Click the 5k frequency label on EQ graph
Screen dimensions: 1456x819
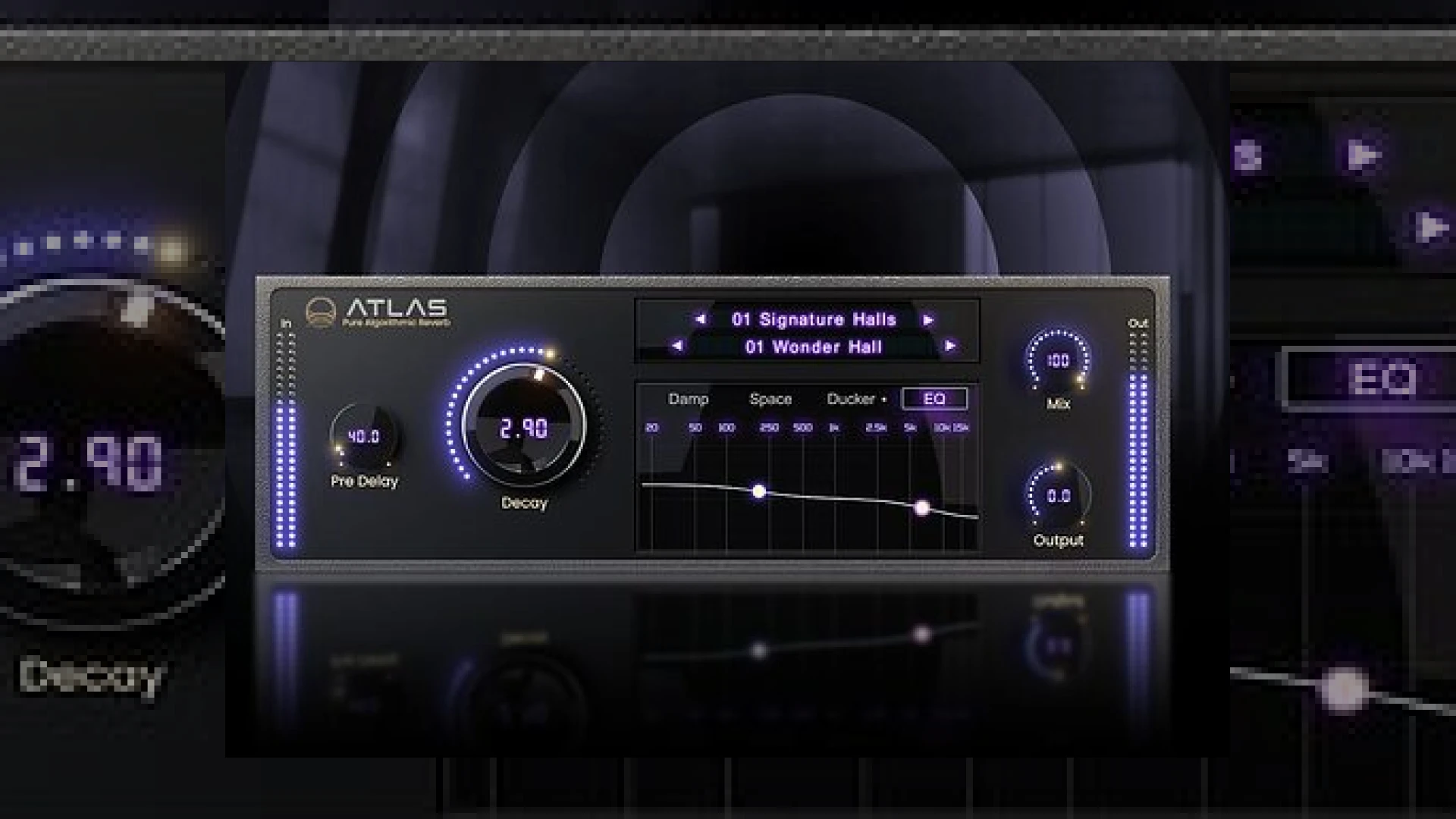[x=910, y=428]
